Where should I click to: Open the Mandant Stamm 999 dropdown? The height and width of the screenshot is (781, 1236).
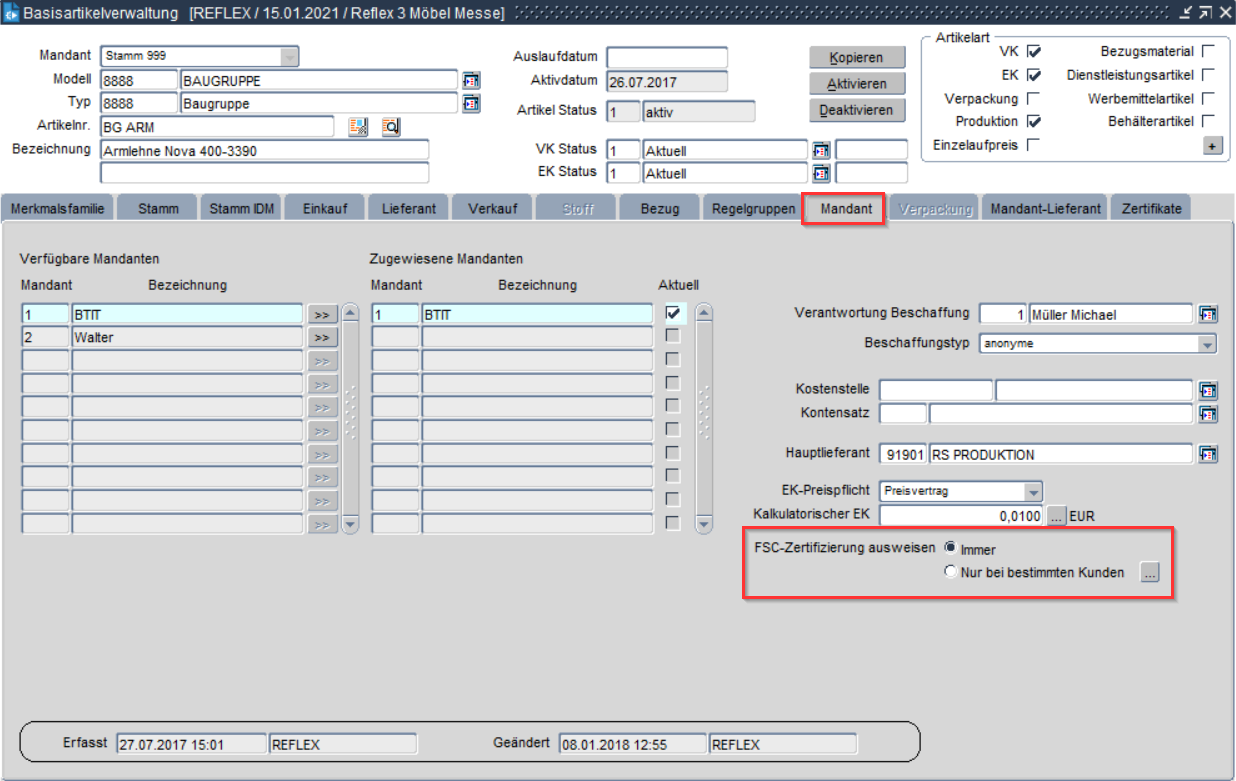coord(290,57)
